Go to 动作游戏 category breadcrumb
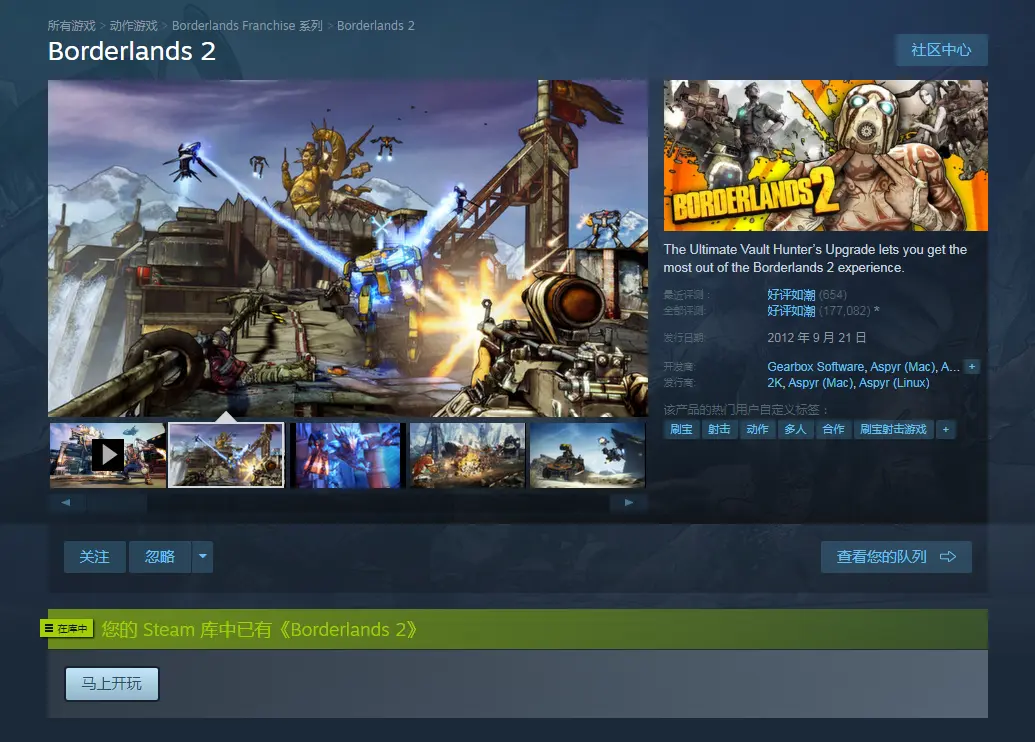1035x742 pixels. click(x=133, y=26)
